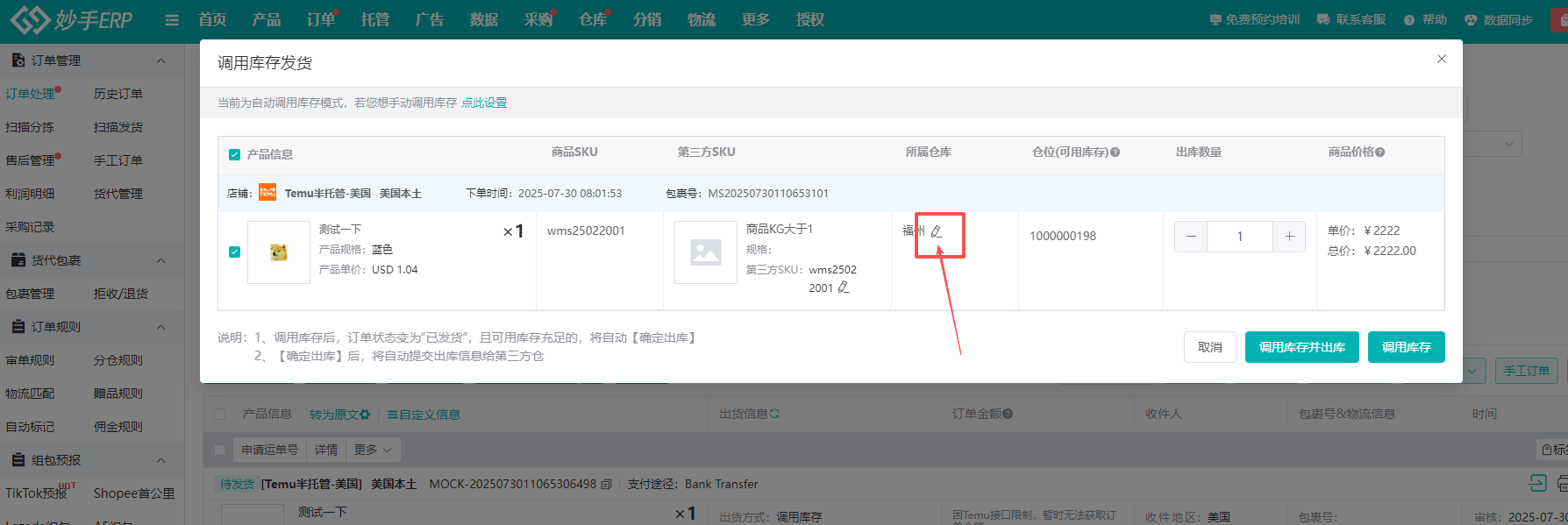
Task: Toggle the sidebar collapse menu icon
Action: coord(172,20)
